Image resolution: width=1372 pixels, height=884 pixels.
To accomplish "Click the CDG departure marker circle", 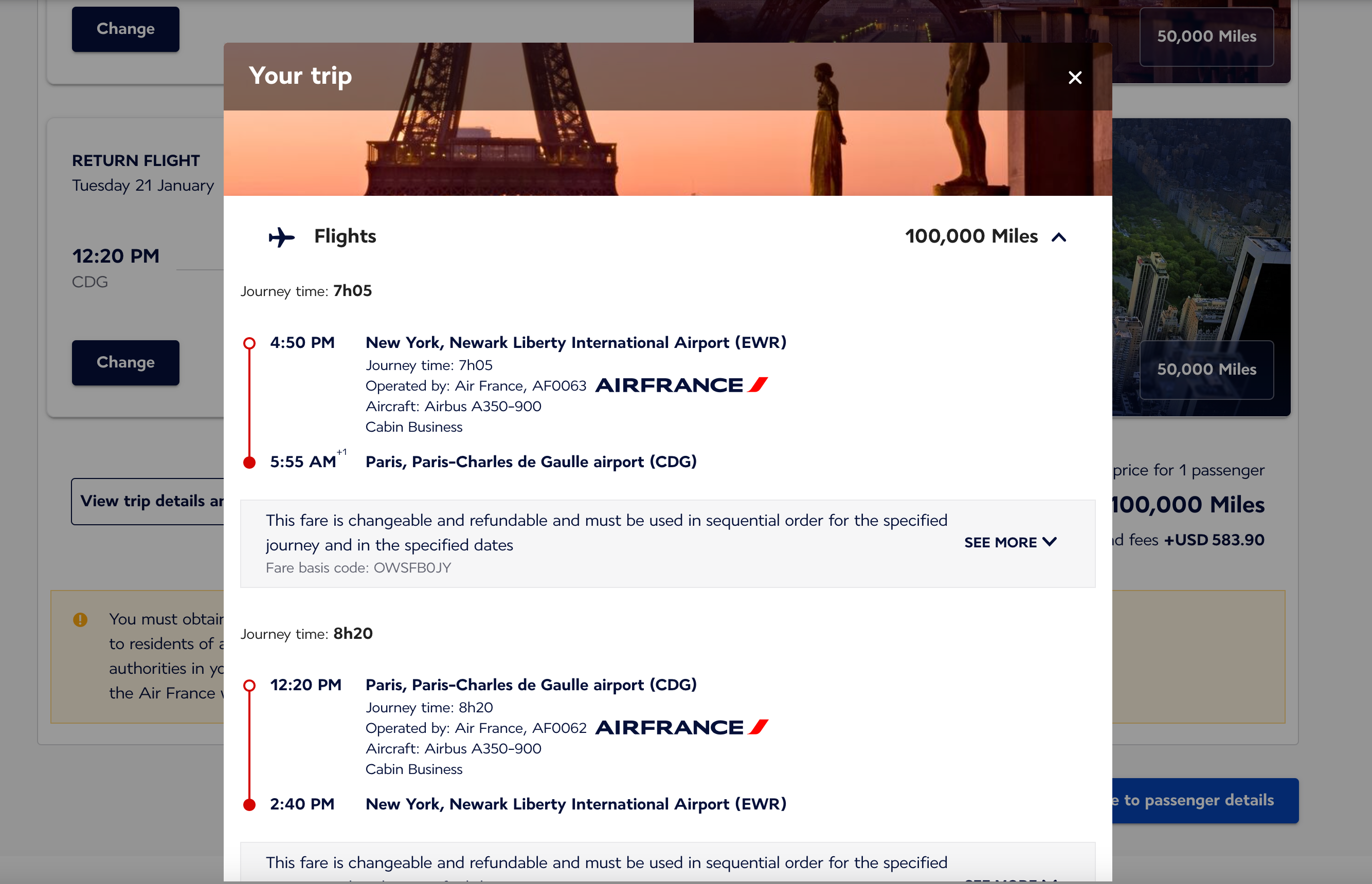I will pos(249,686).
